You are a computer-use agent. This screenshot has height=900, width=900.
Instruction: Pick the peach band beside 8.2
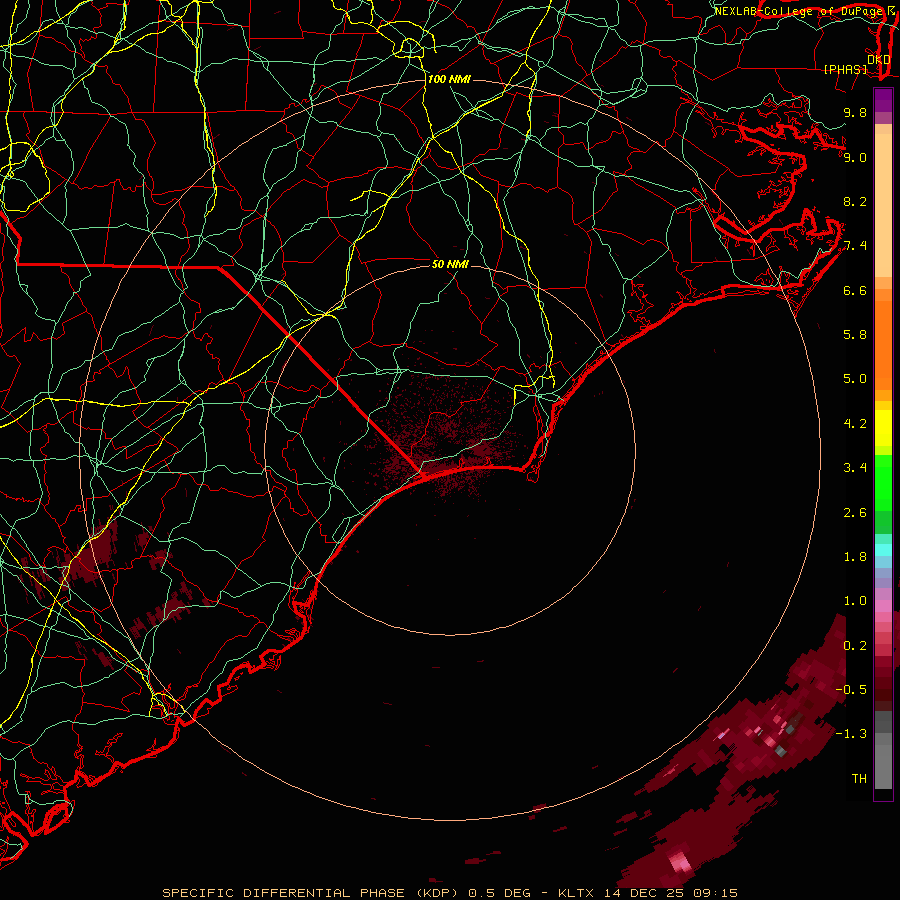pyautogui.click(x=883, y=205)
